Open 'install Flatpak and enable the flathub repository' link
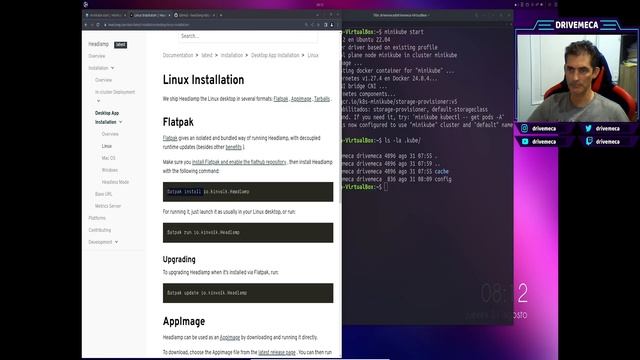This screenshot has width=640, height=360. [x=239, y=162]
